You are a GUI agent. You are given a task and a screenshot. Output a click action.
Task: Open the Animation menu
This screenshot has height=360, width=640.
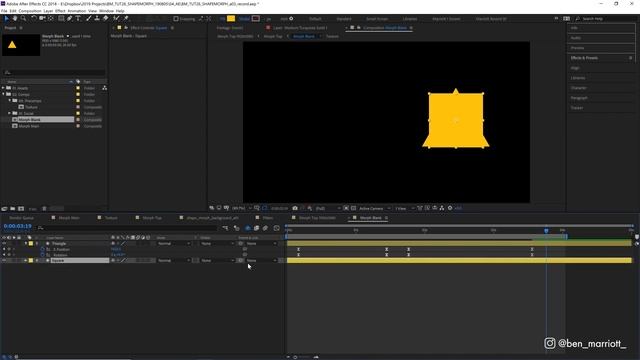click(76, 11)
